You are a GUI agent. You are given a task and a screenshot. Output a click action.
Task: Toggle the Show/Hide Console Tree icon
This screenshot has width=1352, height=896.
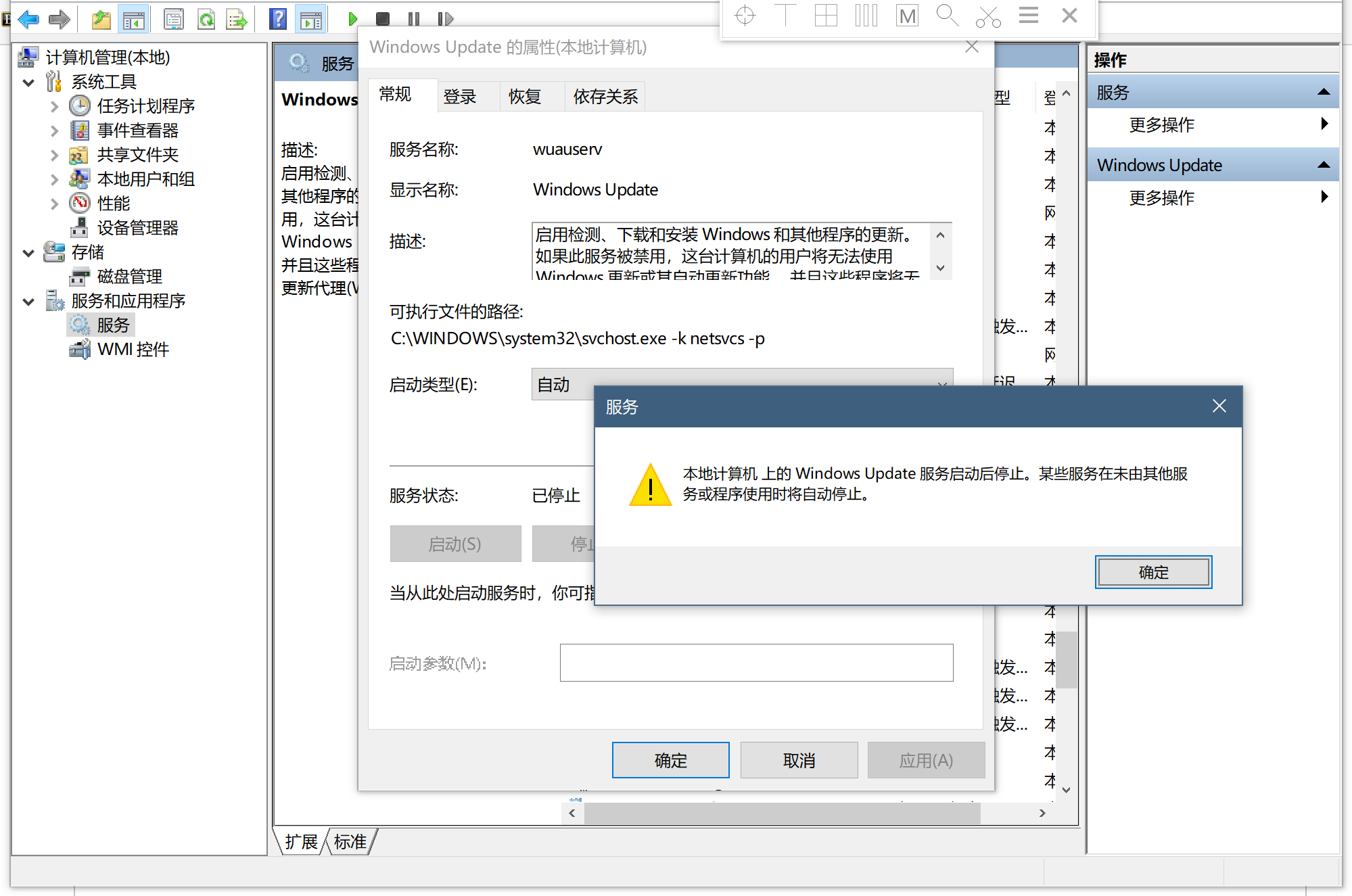click(133, 20)
